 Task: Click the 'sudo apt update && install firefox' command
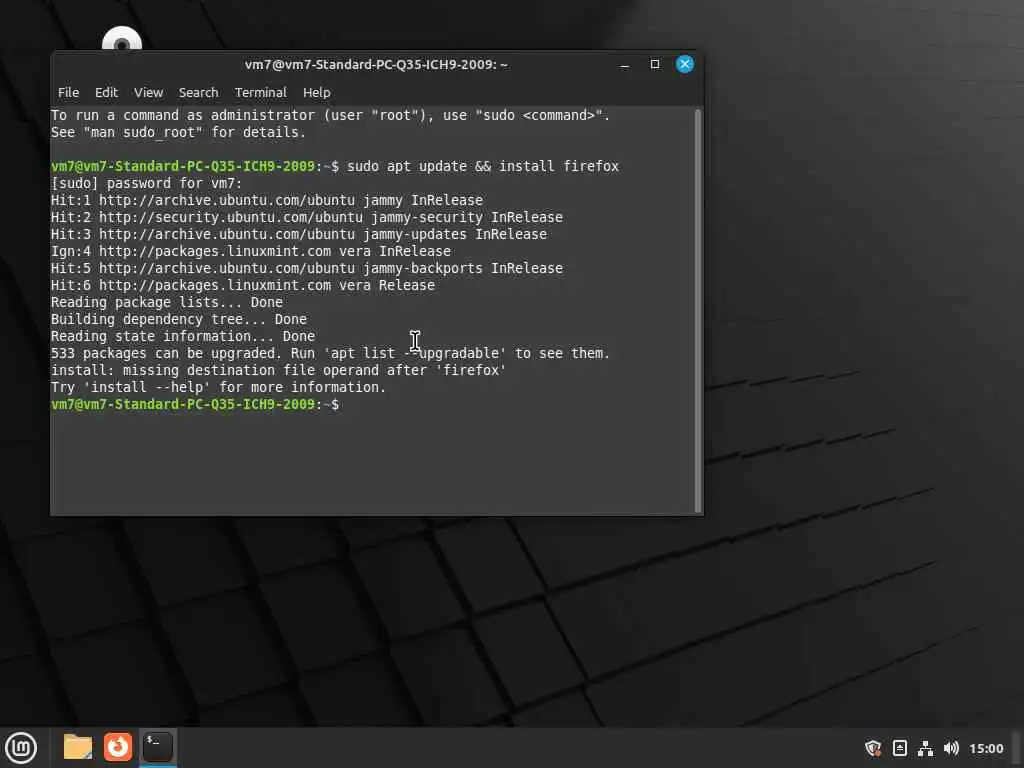[x=483, y=167]
